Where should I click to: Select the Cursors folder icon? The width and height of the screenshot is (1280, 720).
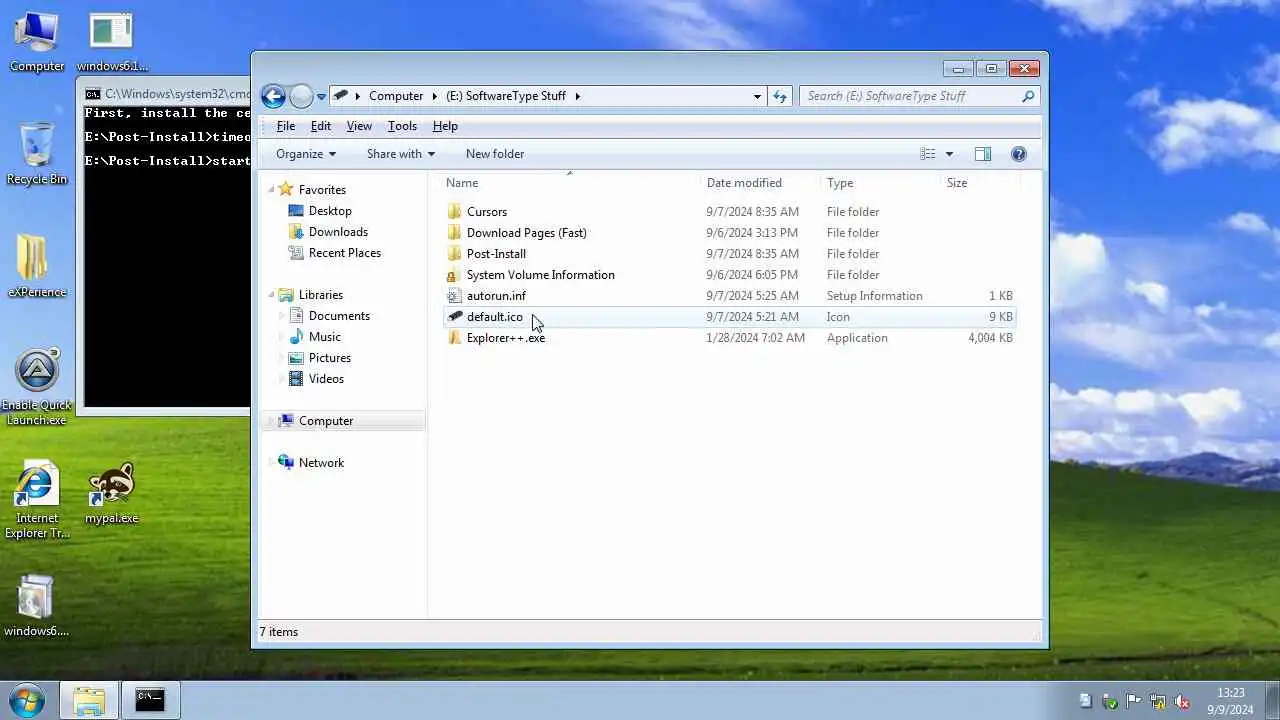(454, 212)
